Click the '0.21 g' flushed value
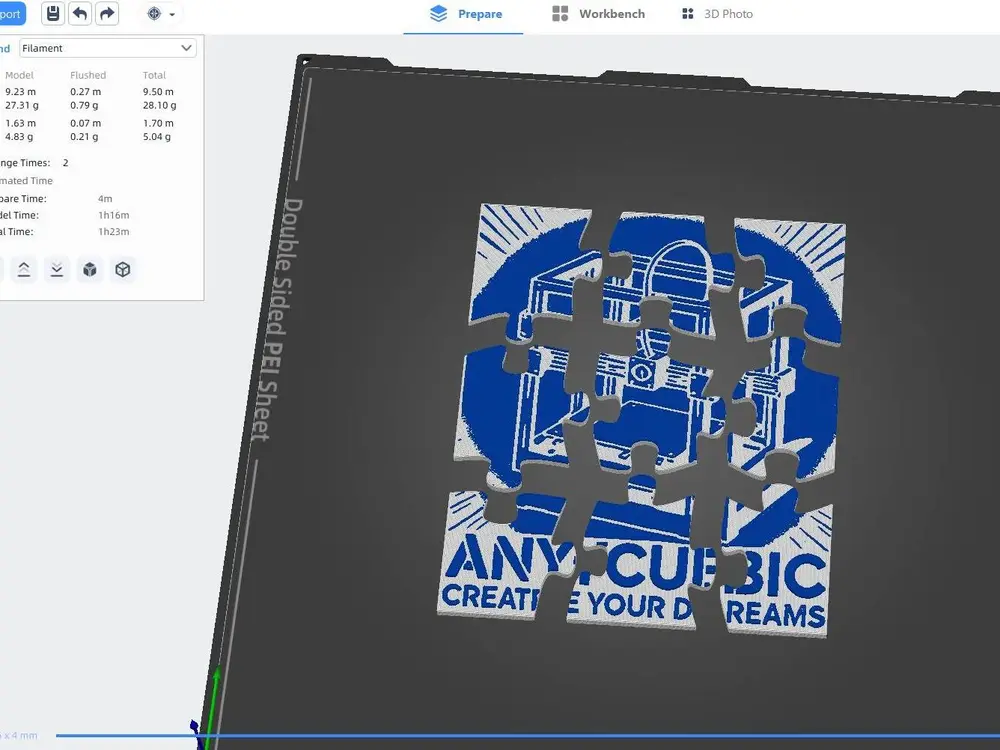 84,136
